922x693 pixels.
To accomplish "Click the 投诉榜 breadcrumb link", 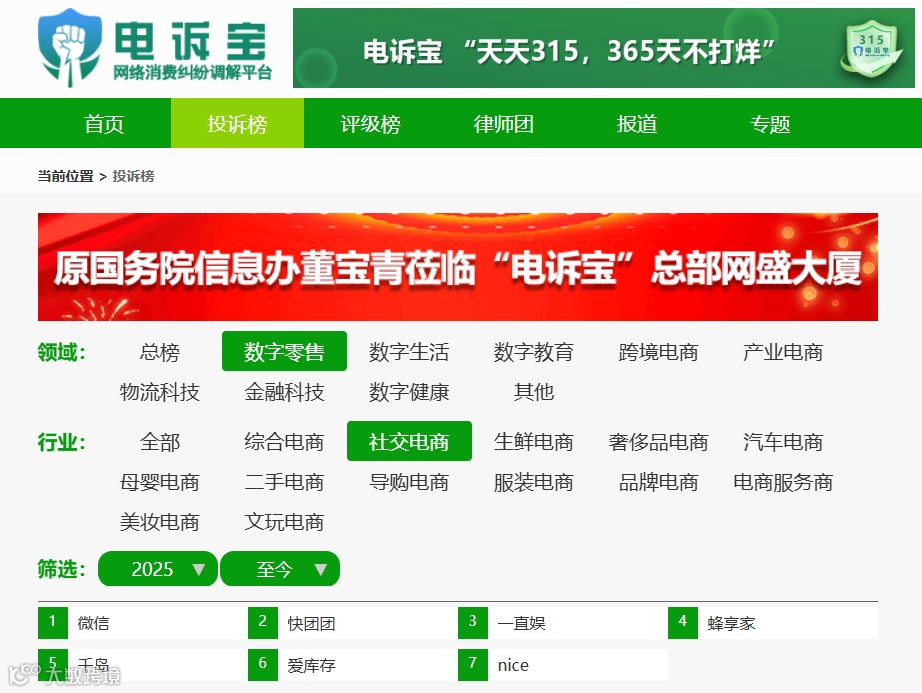I will pyautogui.click(x=133, y=176).
